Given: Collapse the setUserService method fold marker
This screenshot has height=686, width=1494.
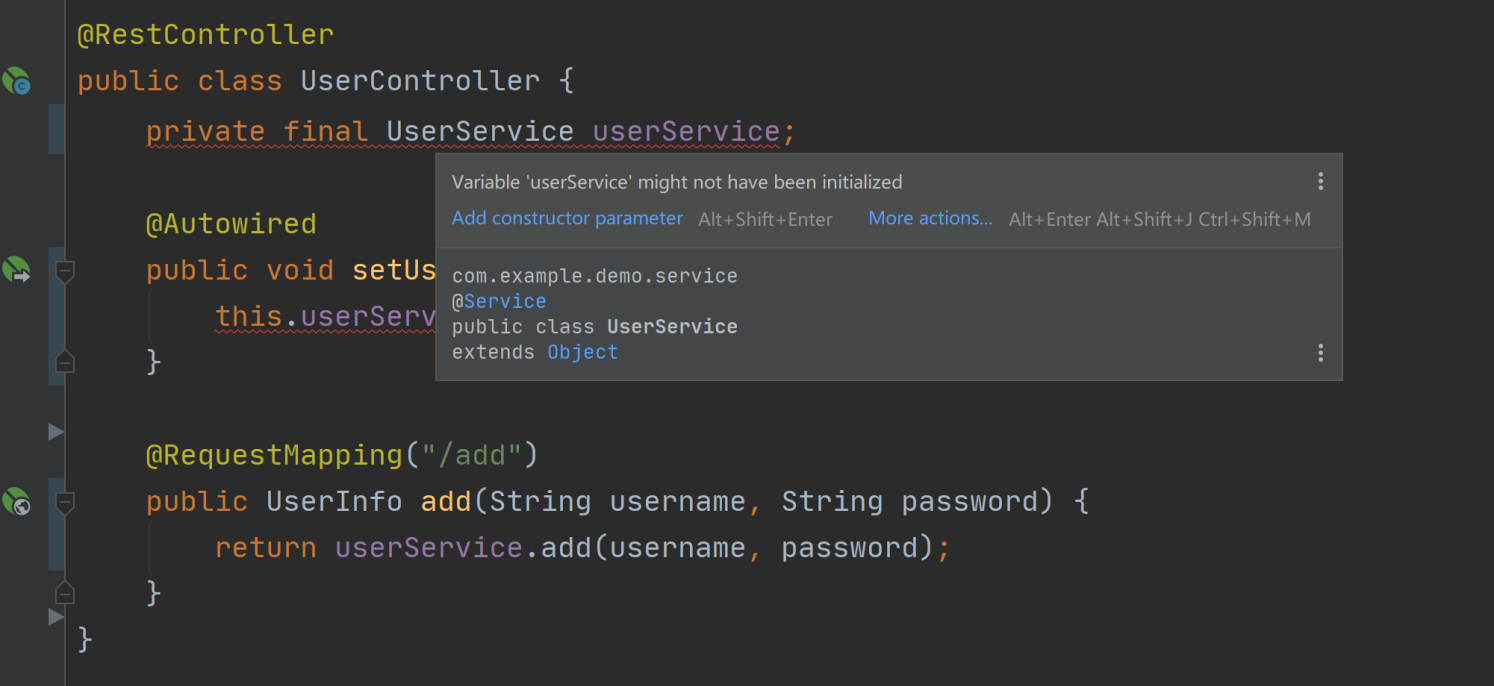Looking at the screenshot, I should coord(65,271).
